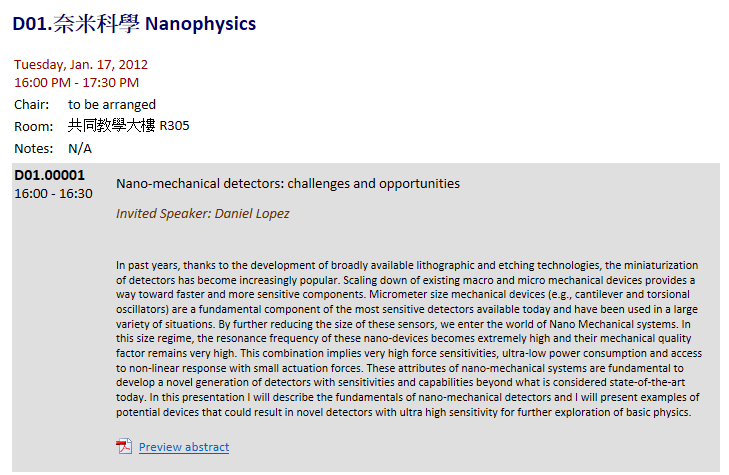The image size is (729, 475).
Task: Click the Room label
Action: (x=33, y=126)
